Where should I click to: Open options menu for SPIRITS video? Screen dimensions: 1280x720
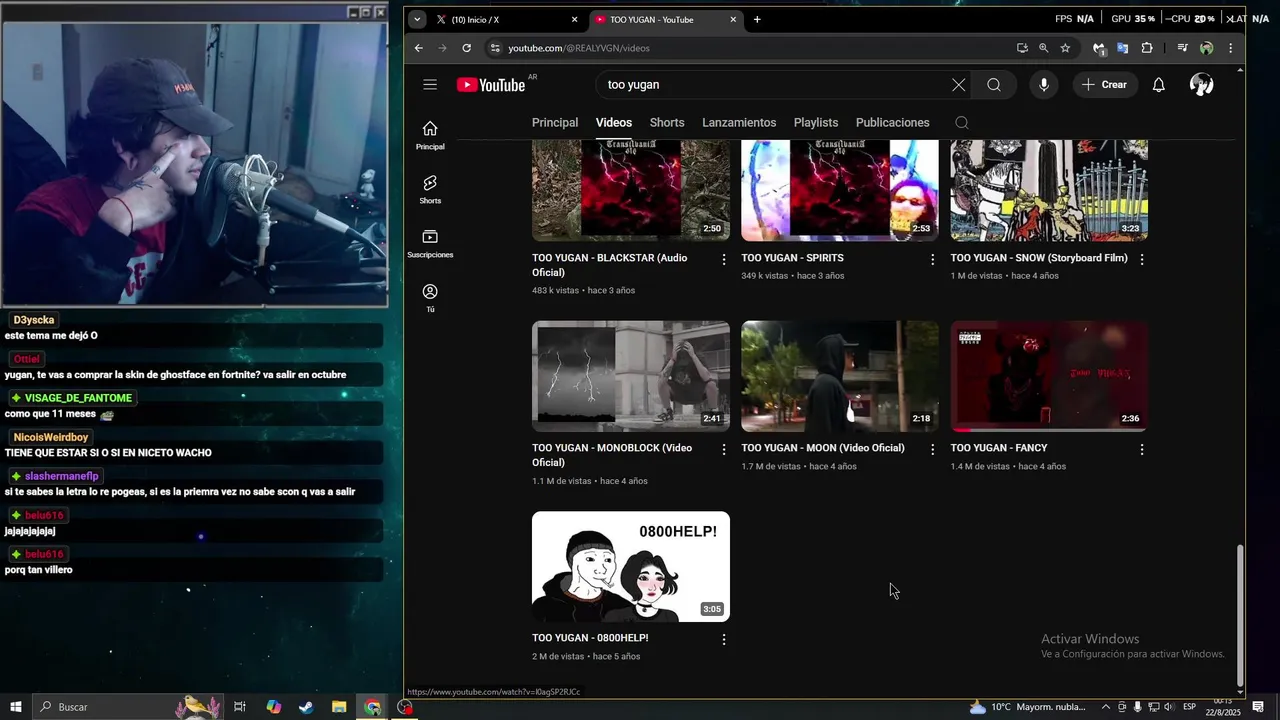[933, 259]
